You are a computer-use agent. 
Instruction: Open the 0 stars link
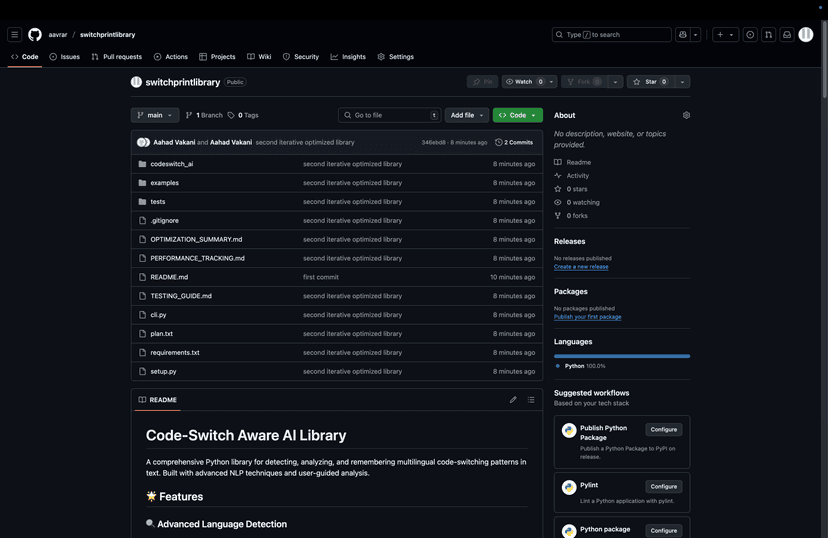point(571,189)
